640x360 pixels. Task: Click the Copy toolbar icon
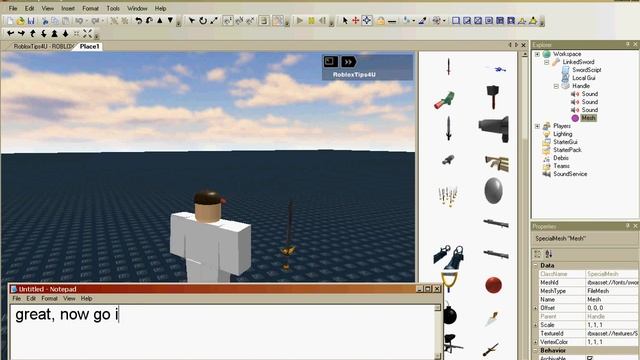(x=55, y=20)
